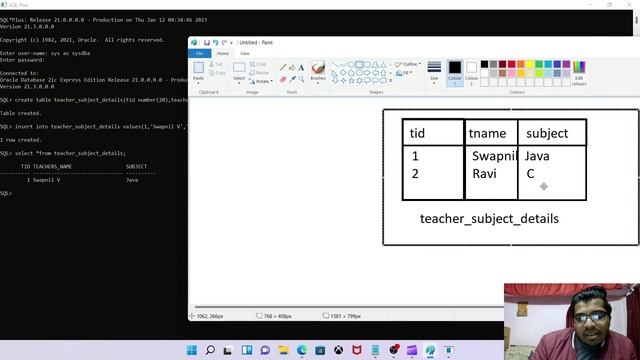Open the shape Fill dropdown

click(404, 73)
